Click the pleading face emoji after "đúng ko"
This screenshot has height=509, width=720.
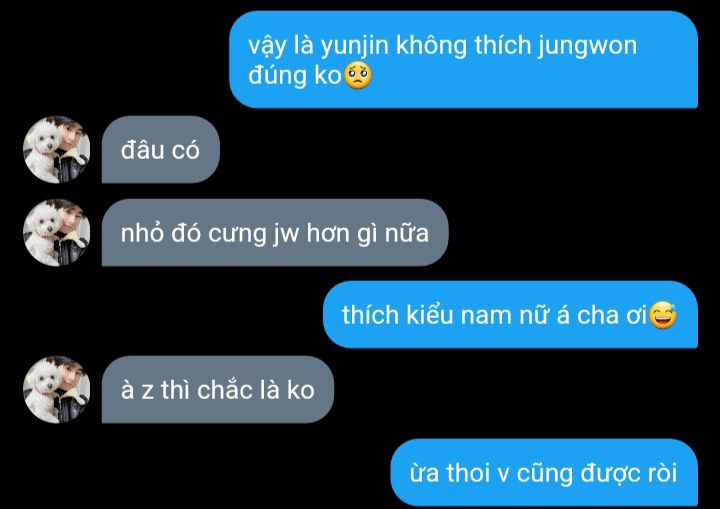click(358, 76)
